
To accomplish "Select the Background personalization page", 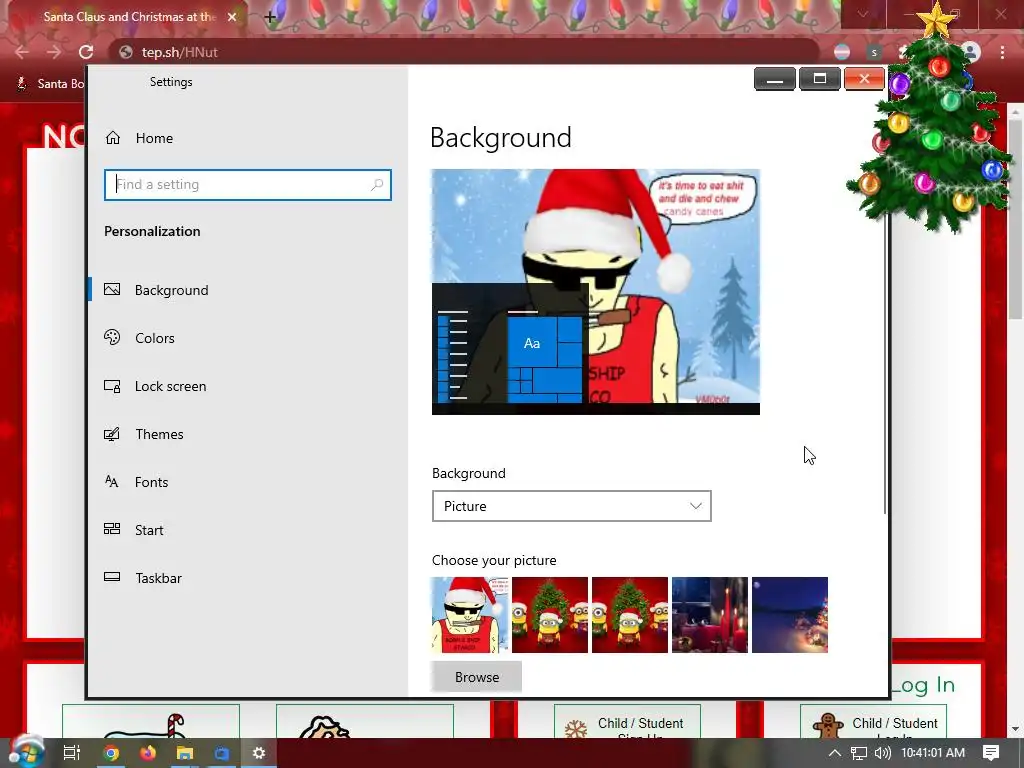I will (x=171, y=290).
